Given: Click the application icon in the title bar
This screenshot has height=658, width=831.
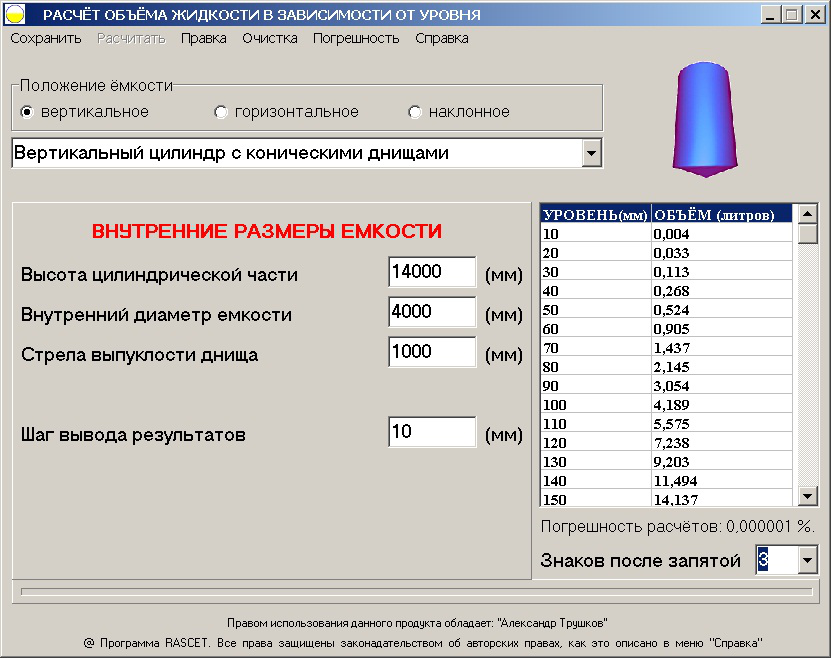Looking at the screenshot, I should click(x=14, y=12).
